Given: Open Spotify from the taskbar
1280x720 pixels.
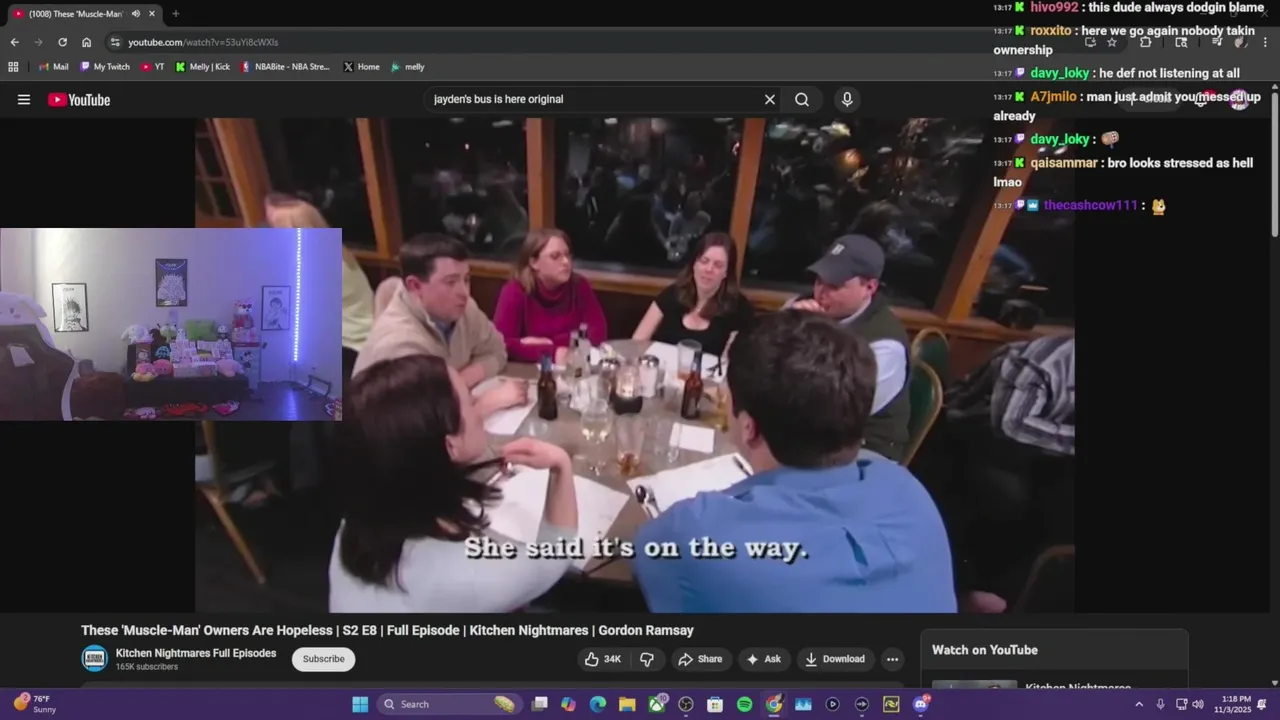Looking at the screenshot, I should point(744,704).
